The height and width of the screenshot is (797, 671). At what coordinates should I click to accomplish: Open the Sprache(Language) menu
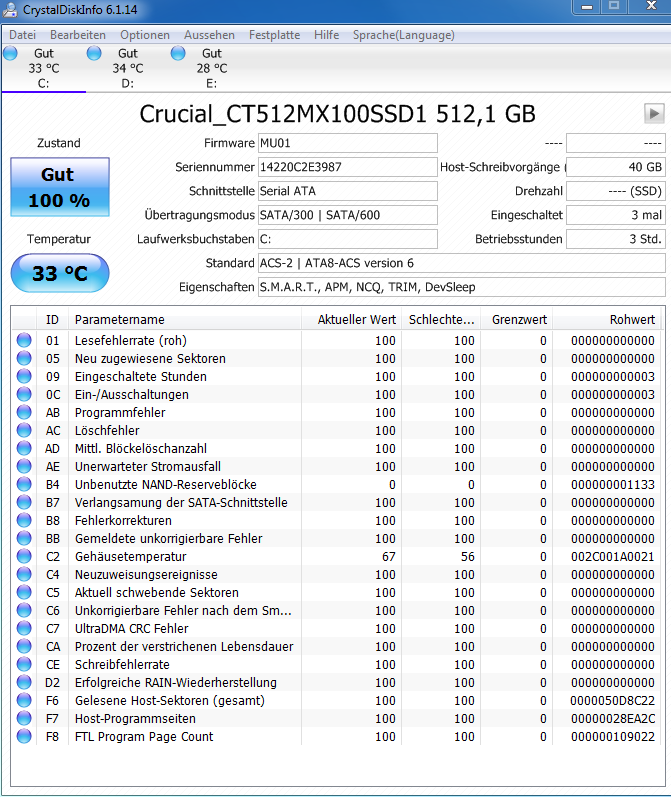[x=404, y=35]
